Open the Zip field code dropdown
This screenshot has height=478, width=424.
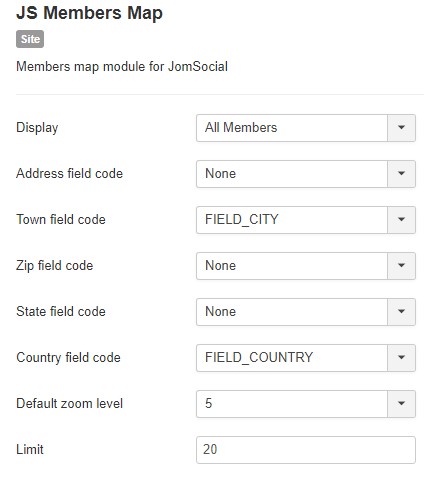pos(306,266)
